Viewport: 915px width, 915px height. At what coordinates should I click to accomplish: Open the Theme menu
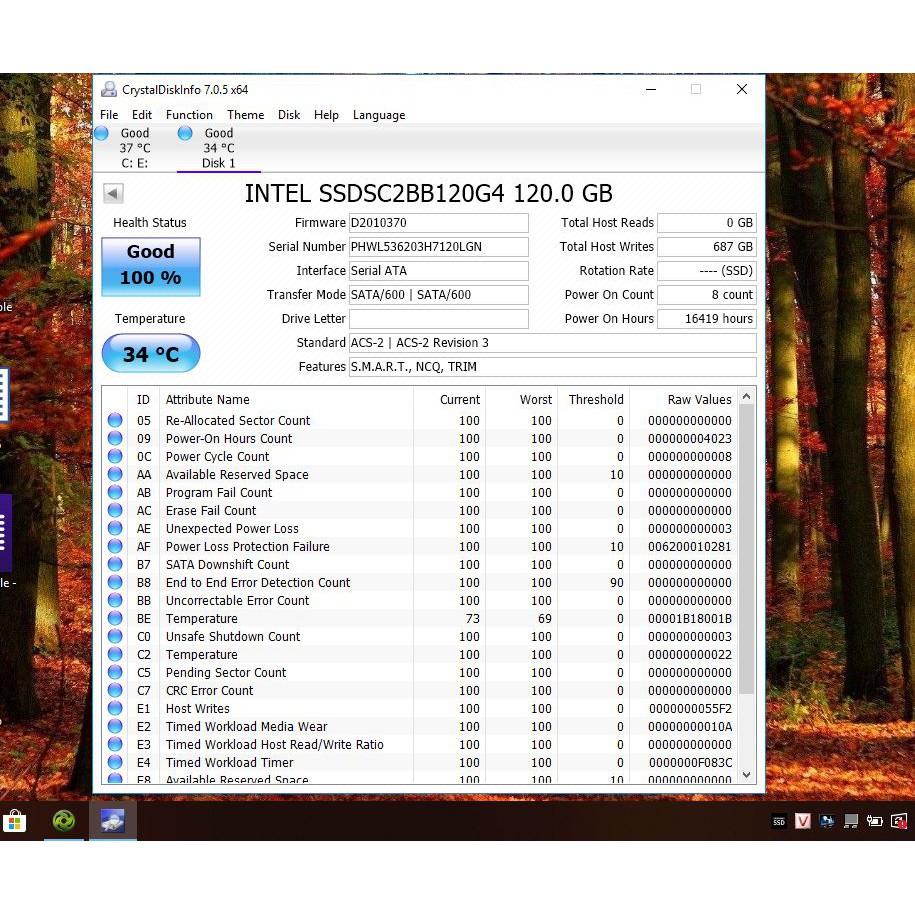245,115
